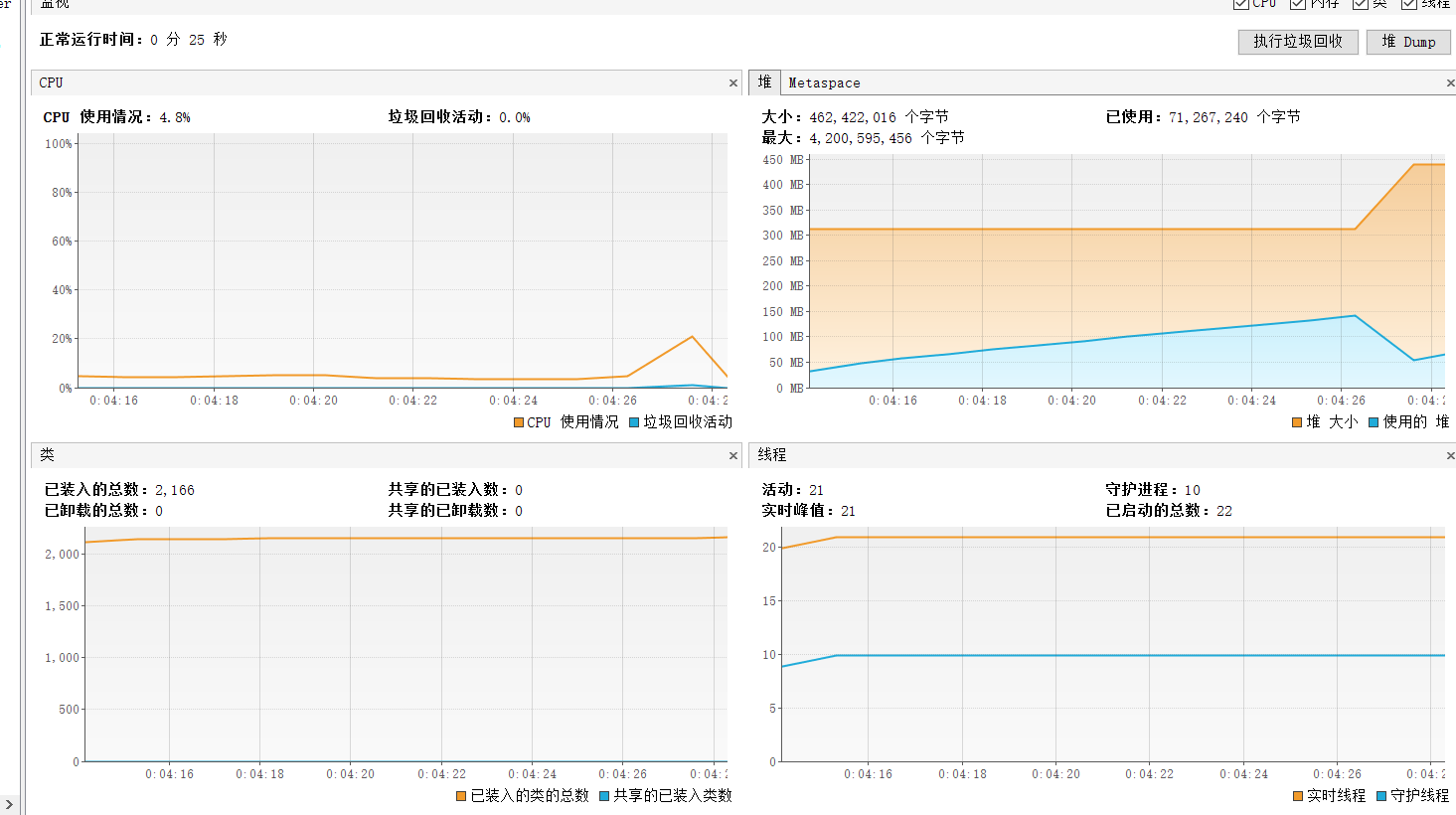Click the 执行垃圾回收 button
Image resolution: width=1456 pixels, height=815 pixels.
[x=1297, y=42]
